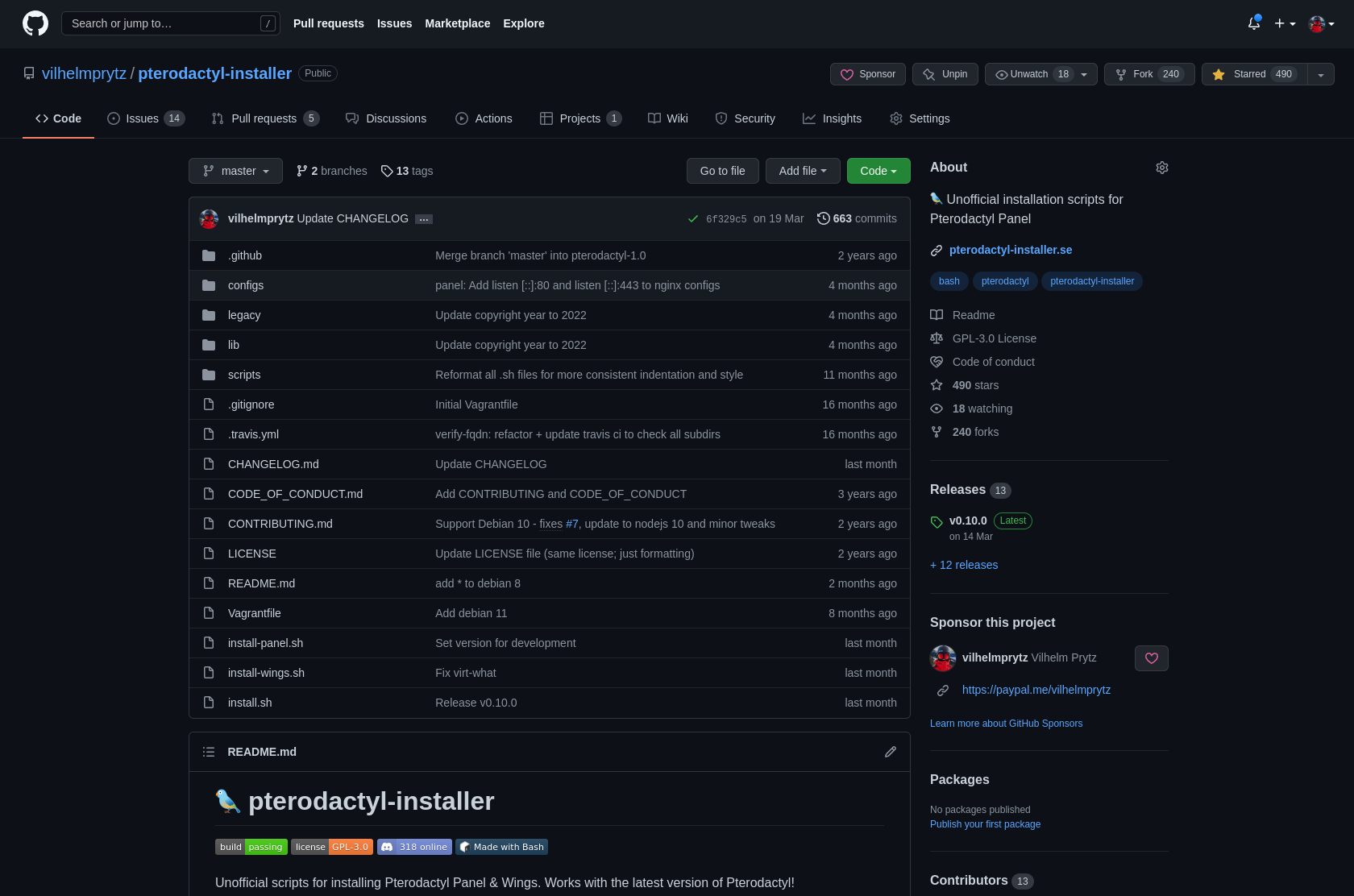The image size is (1354, 896).
Task: Open the paypal.me/vilhelmprytz link
Action: (x=1036, y=690)
